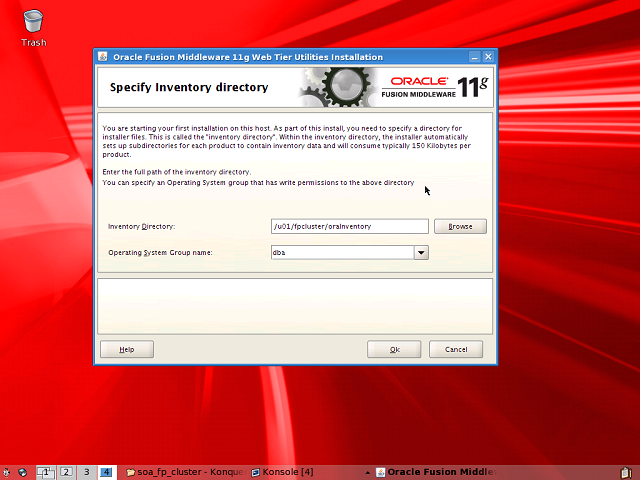Image resolution: width=640 pixels, height=480 pixels.
Task: Click the Browse button
Action: 460,226
